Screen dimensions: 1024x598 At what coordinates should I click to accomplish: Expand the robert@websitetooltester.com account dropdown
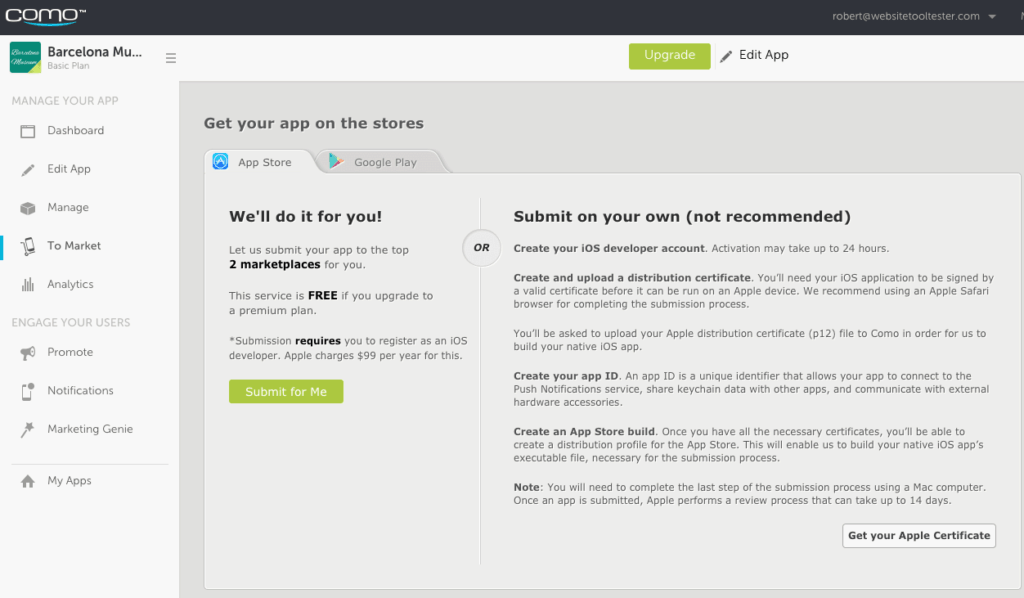tap(914, 16)
